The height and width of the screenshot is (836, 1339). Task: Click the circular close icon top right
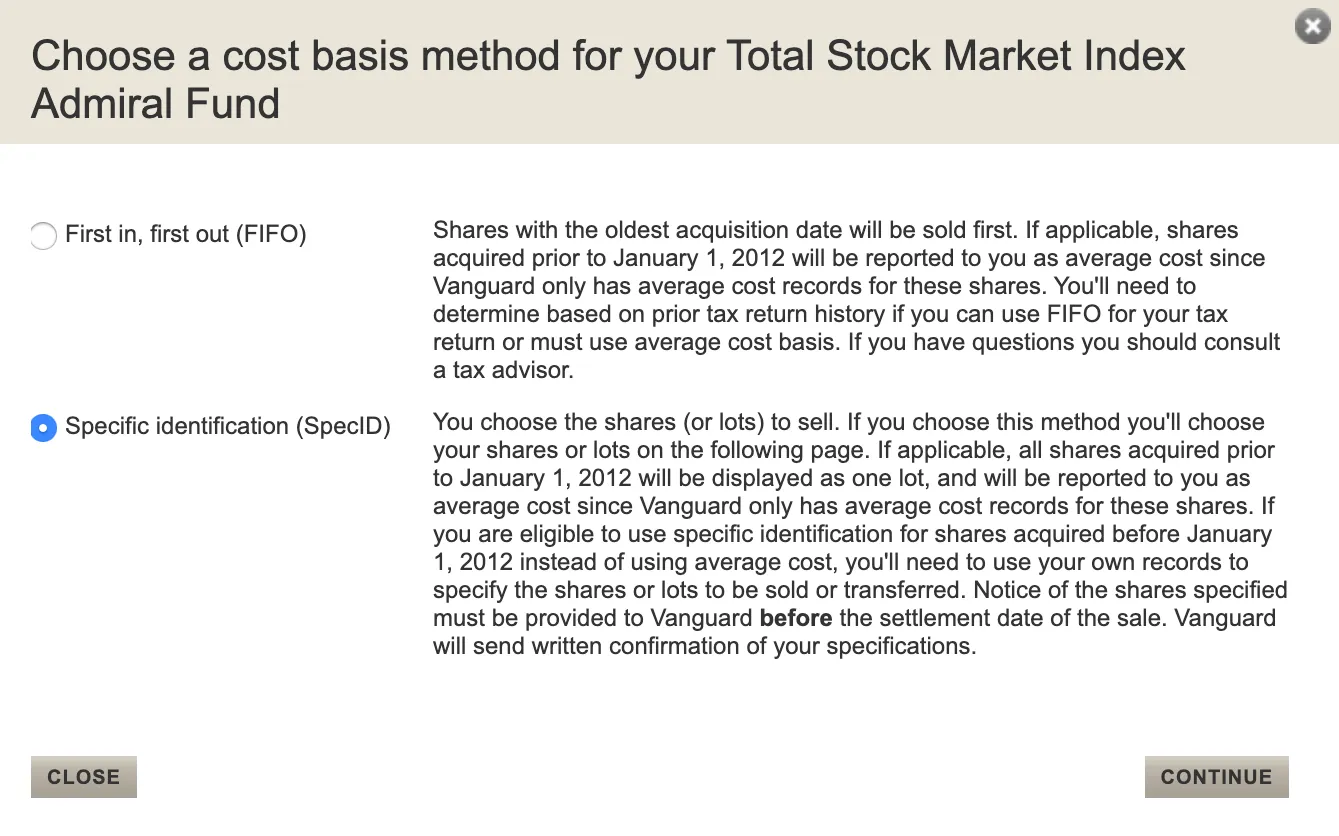pos(1312,27)
